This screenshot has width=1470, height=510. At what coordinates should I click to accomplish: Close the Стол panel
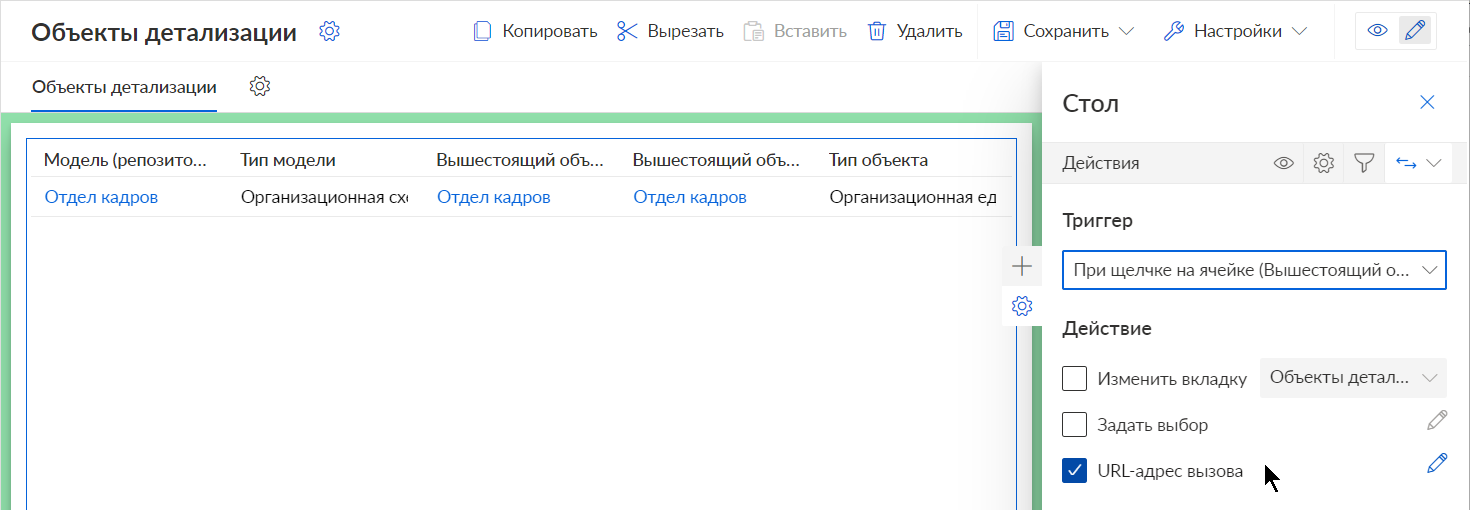[1427, 102]
